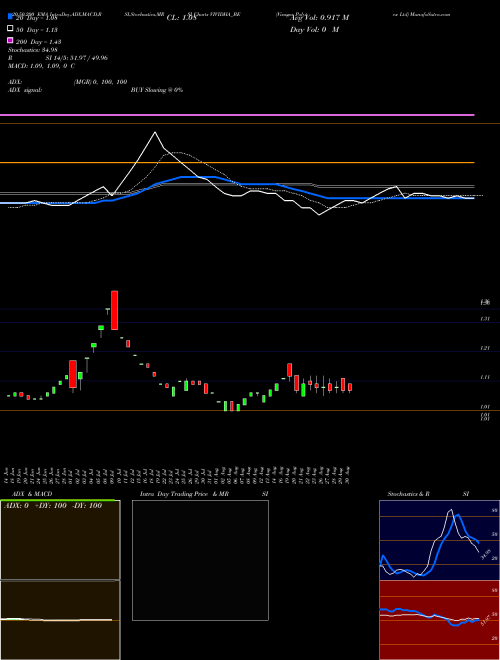Click the last red candlestick on the right

pos(350,387)
